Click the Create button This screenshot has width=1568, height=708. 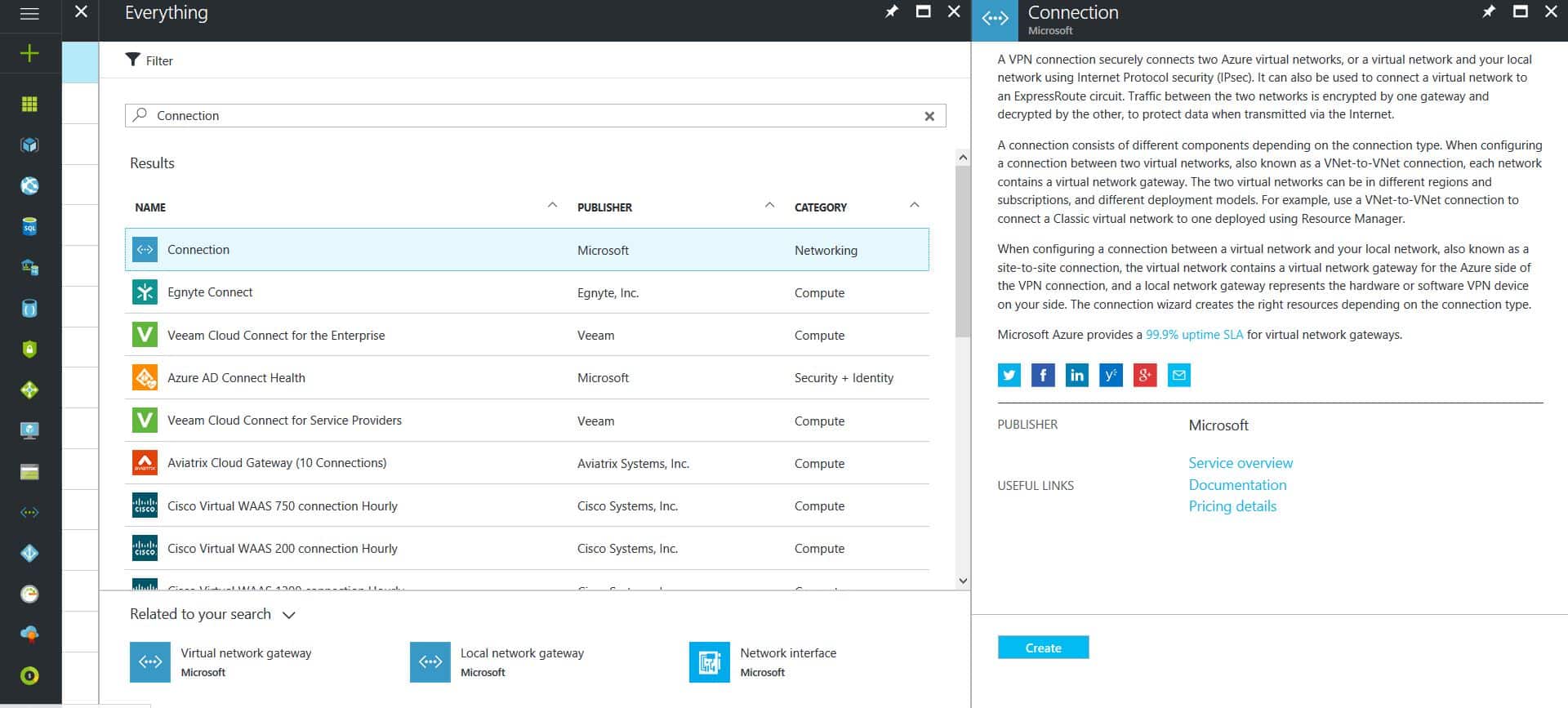1043,648
